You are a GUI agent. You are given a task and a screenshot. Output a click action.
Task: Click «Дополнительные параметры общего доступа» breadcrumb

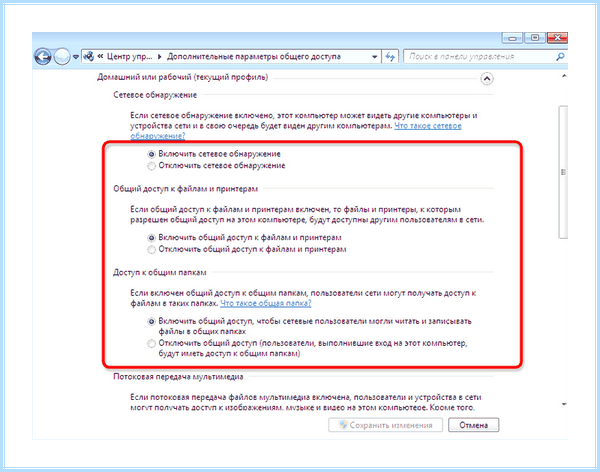point(254,57)
